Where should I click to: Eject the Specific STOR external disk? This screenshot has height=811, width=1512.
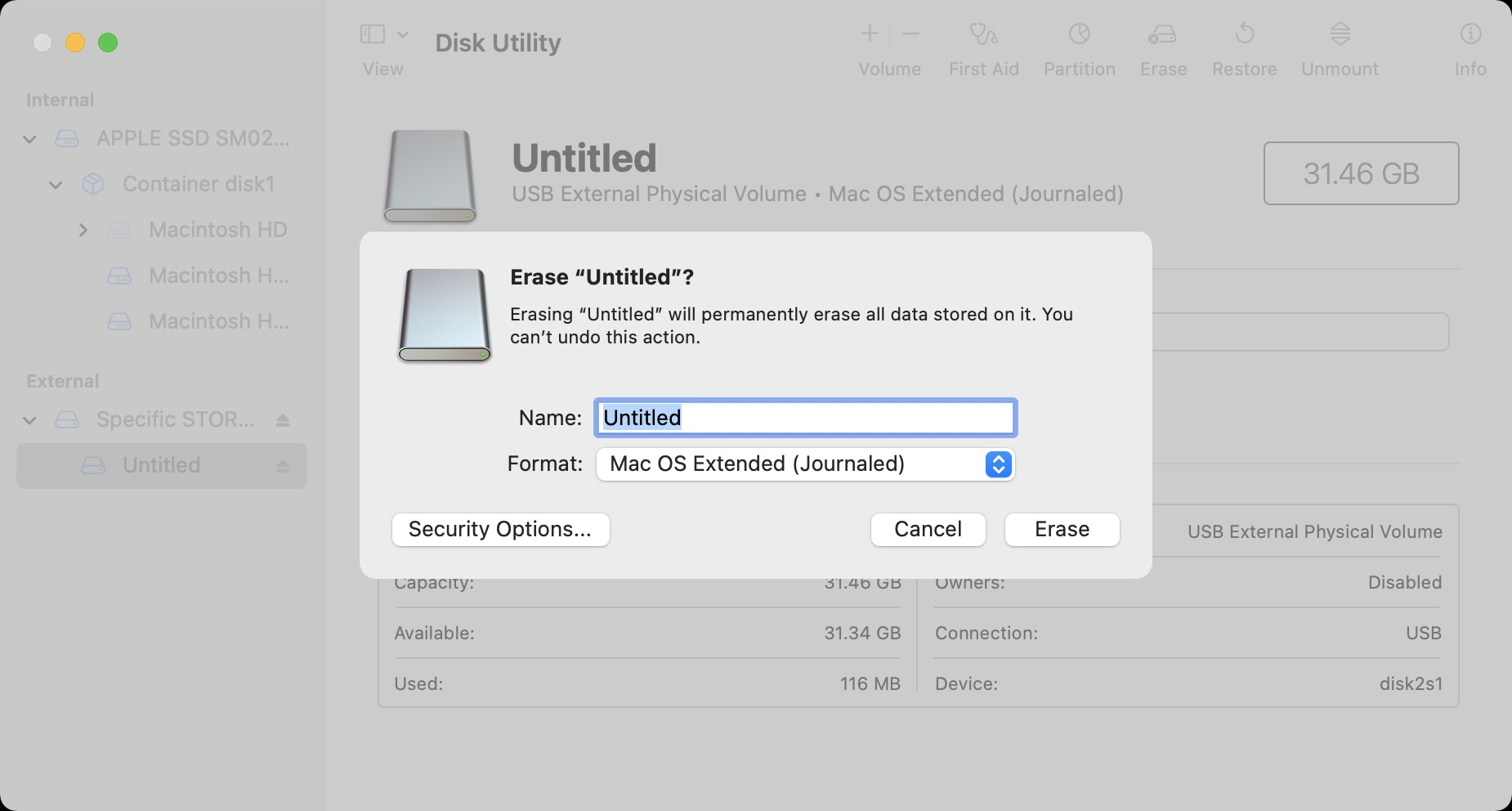(283, 420)
